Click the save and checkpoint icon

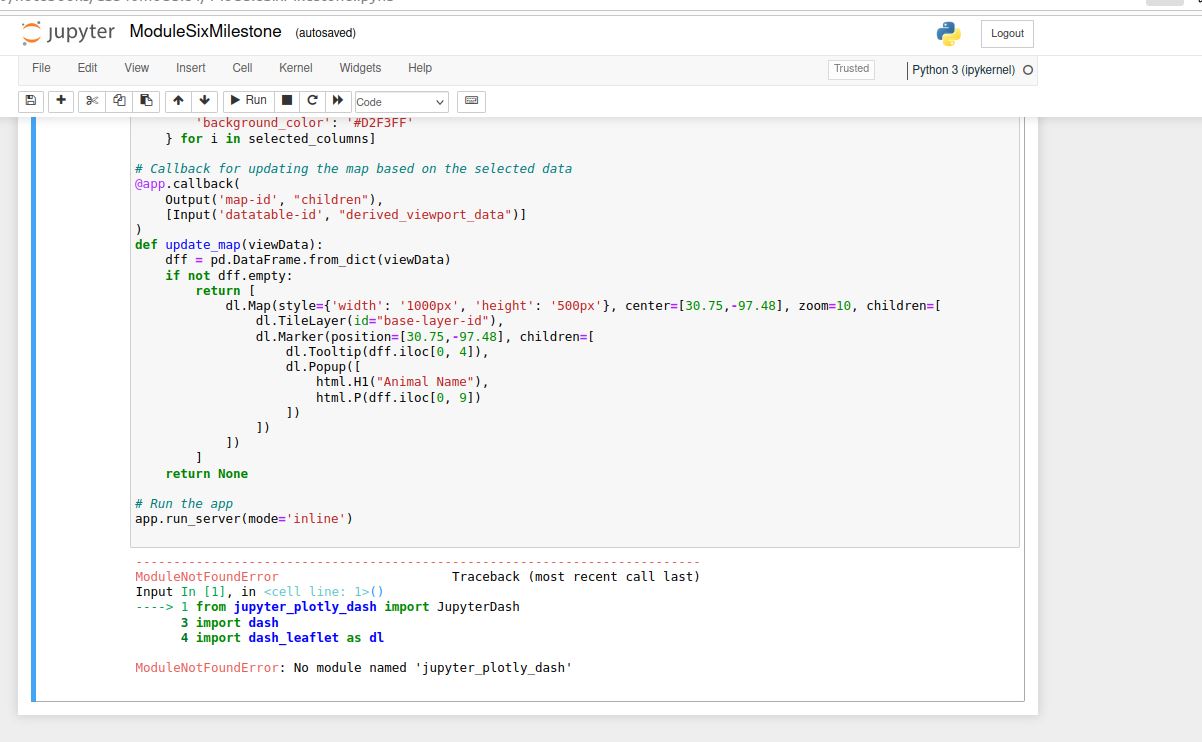[30, 101]
